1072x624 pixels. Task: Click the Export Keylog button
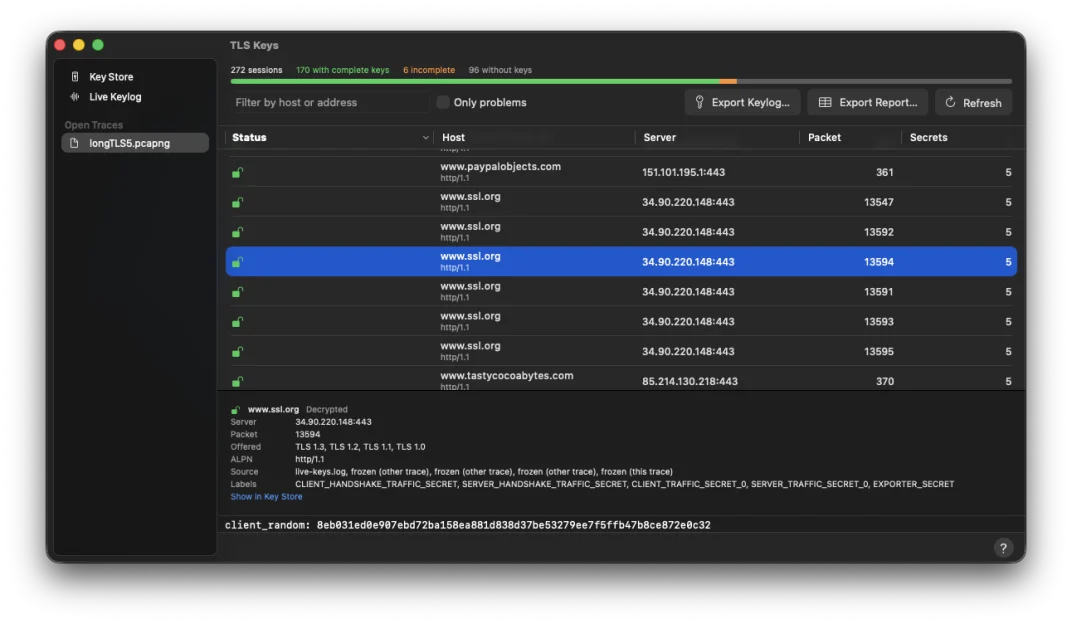tap(742, 103)
